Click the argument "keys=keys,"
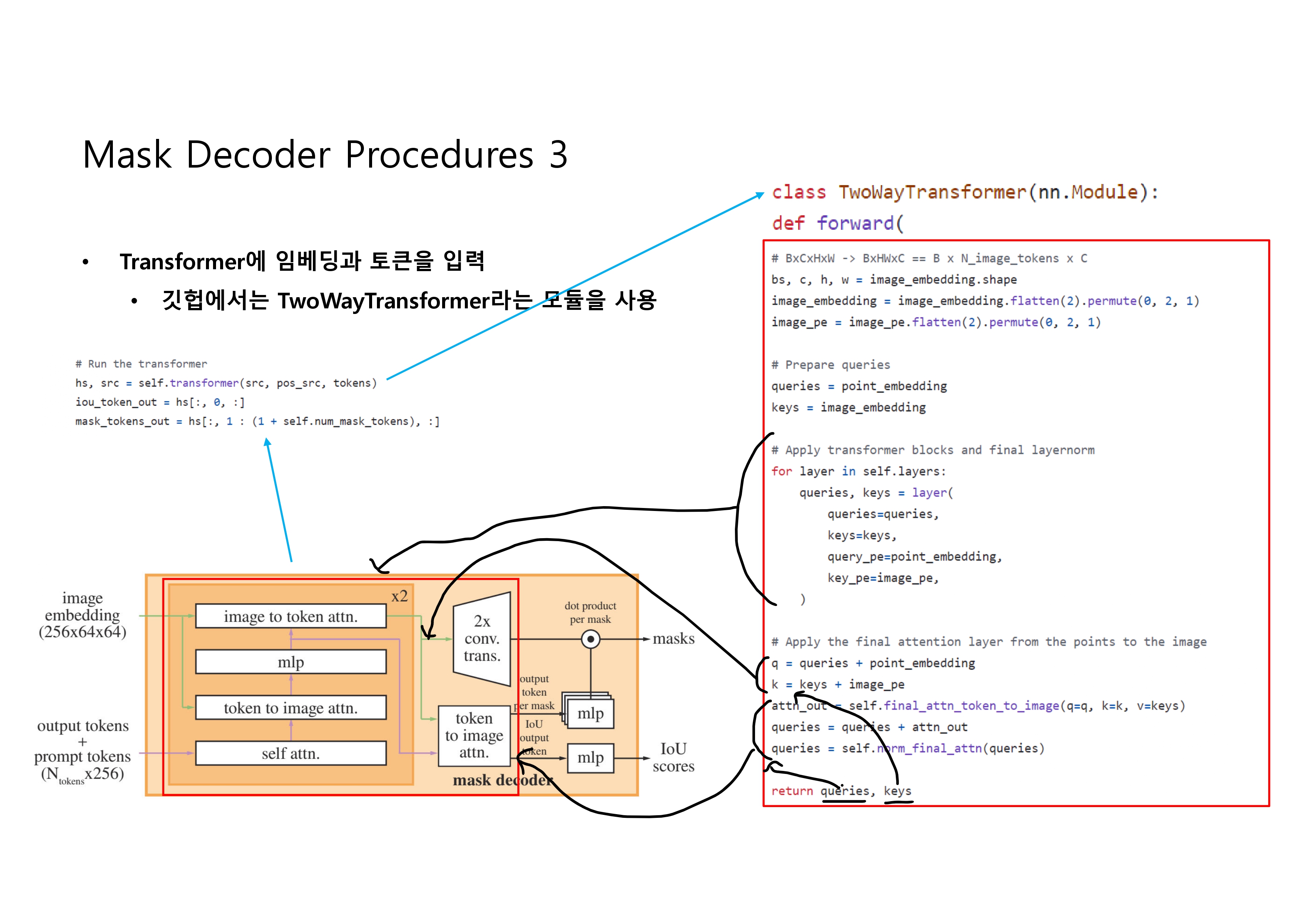1307x924 pixels. tap(862, 536)
